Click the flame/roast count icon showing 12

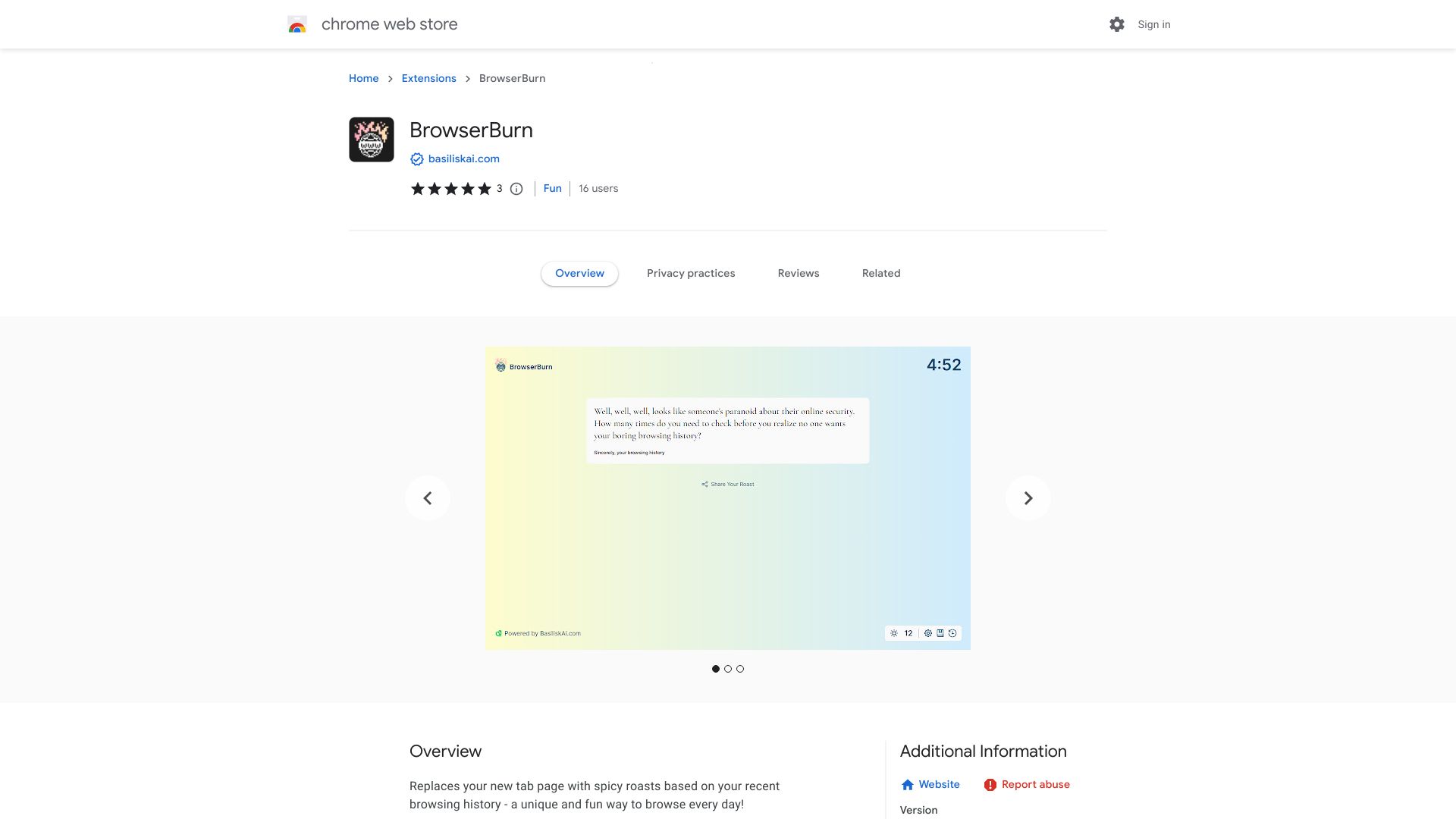coord(902,633)
